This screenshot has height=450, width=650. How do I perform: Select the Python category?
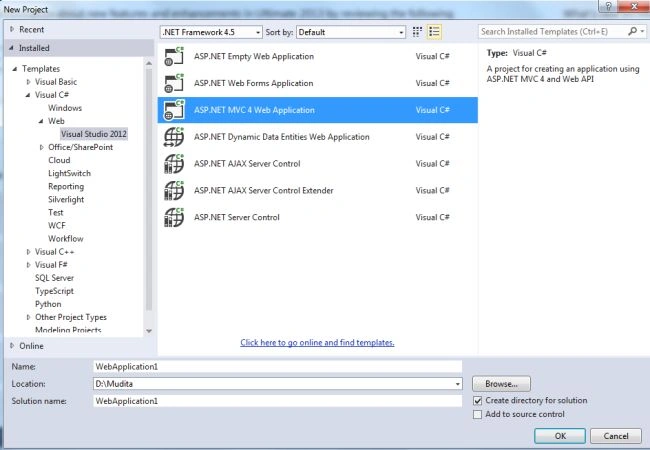pyautogui.click(x=48, y=304)
